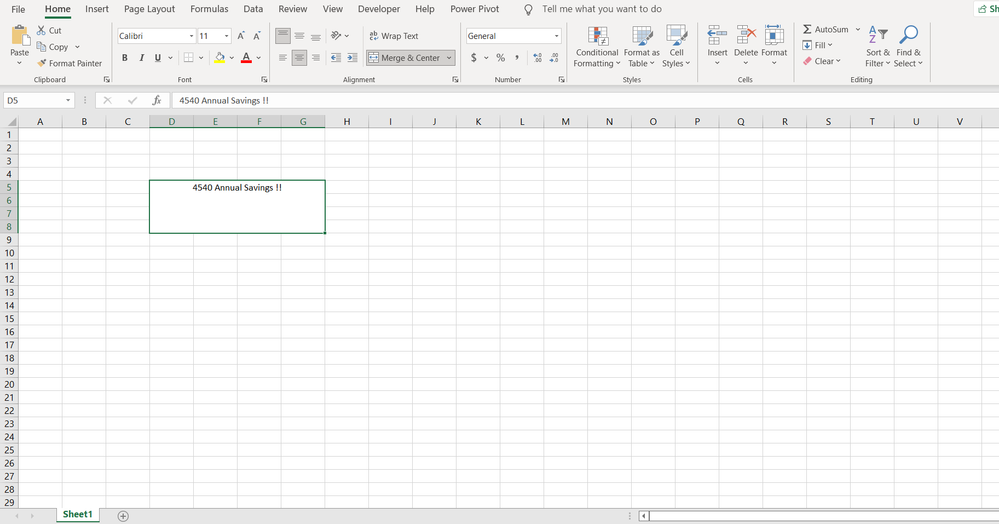The width and height of the screenshot is (999, 524).
Task: Open Format as Table gallery
Action: [x=642, y=47]
